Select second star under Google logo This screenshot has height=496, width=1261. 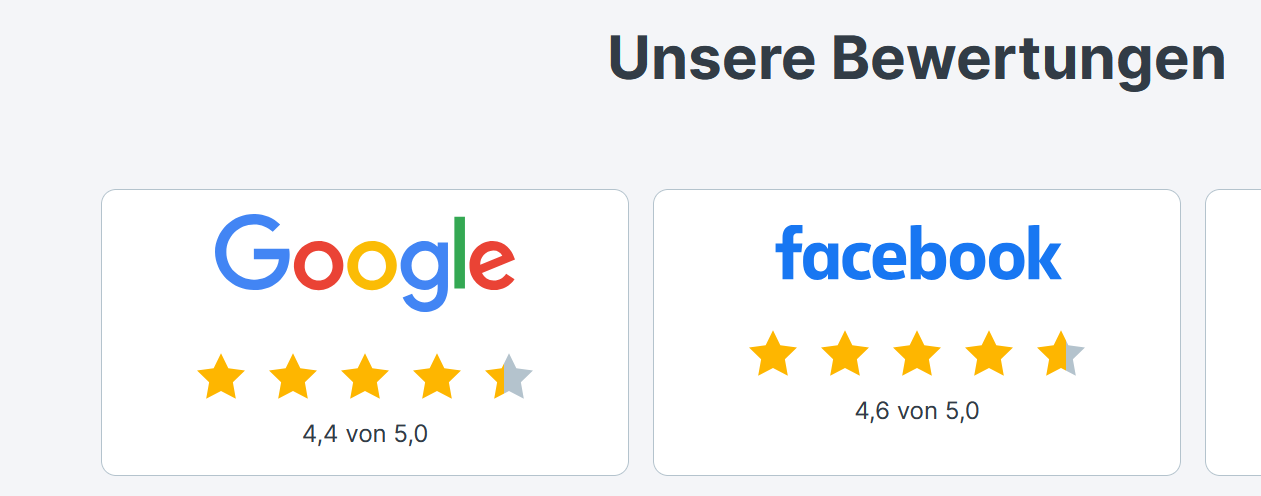(293, 378)
